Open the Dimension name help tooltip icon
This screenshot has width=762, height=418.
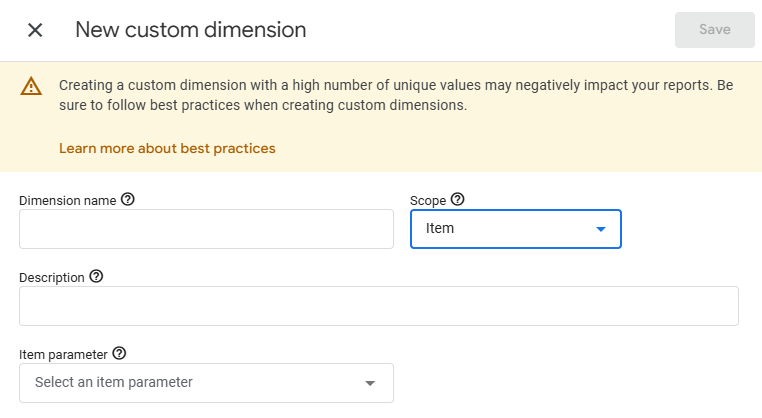[128, 200]
